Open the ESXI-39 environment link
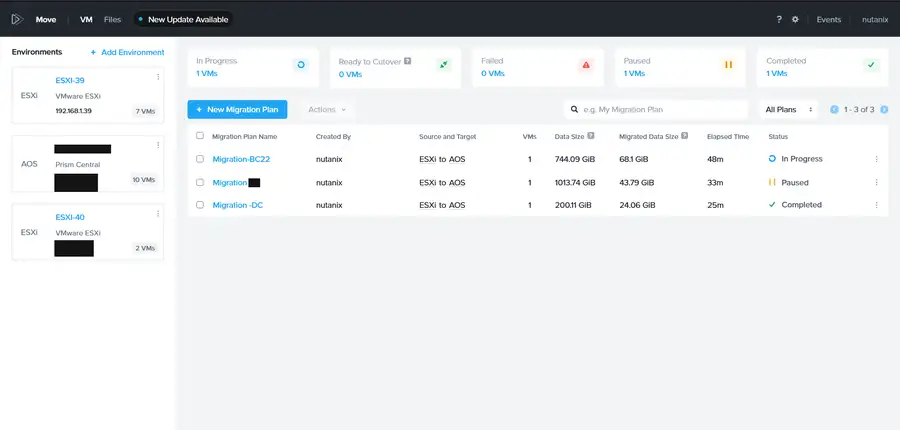900x430 pixels. [x=70, y=80]
